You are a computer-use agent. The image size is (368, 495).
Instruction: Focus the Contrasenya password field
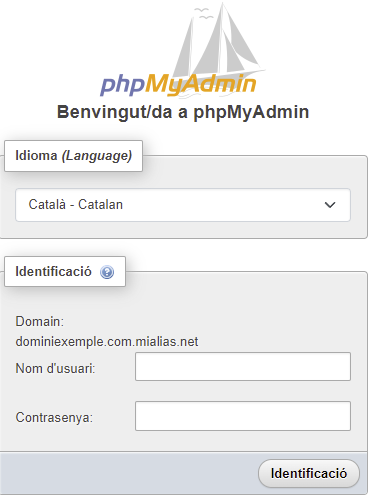pyautogui.click(x=243, y=416)
